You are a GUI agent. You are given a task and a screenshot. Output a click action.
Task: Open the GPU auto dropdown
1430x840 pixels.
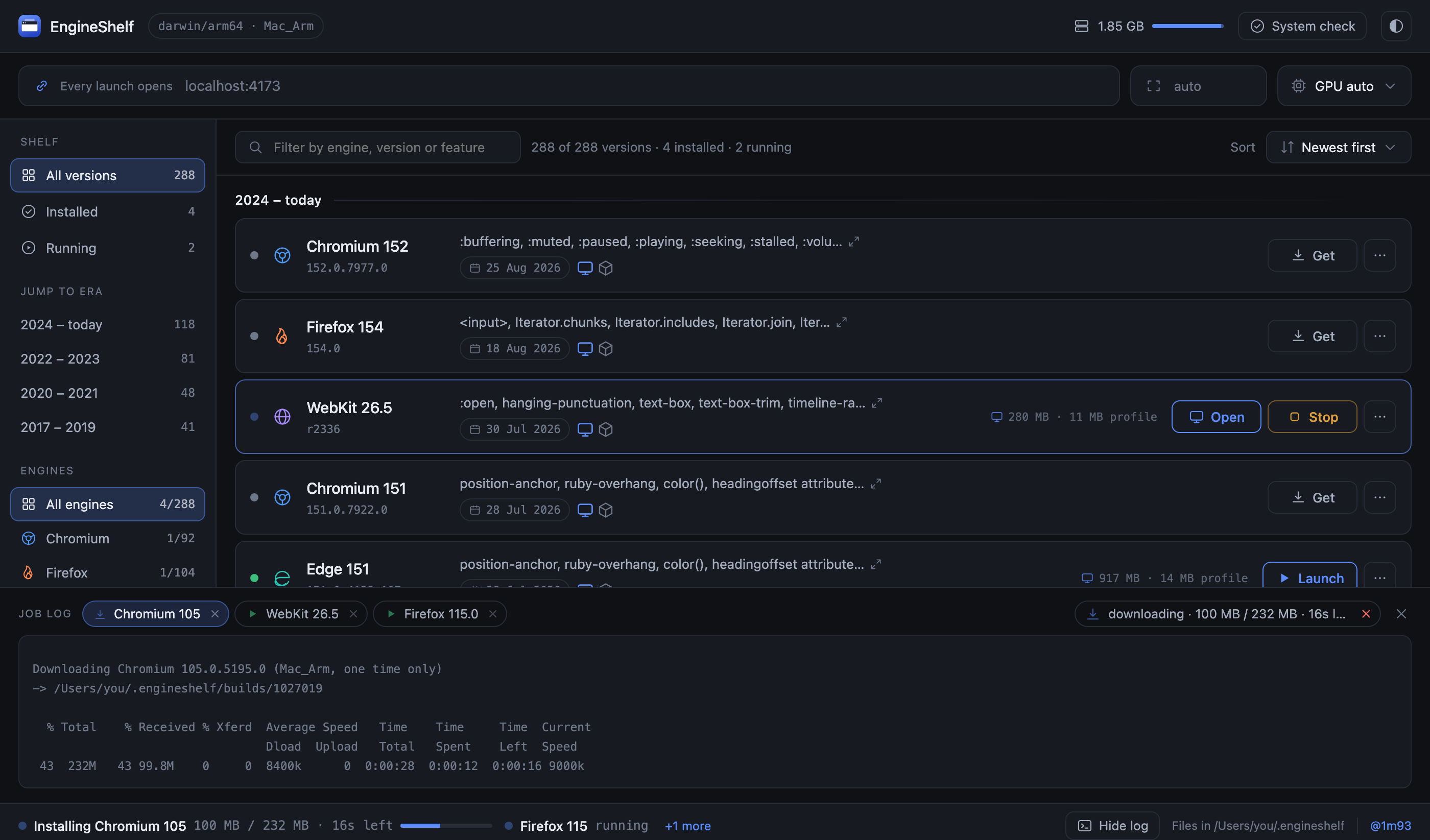(x=1344, y=86)
